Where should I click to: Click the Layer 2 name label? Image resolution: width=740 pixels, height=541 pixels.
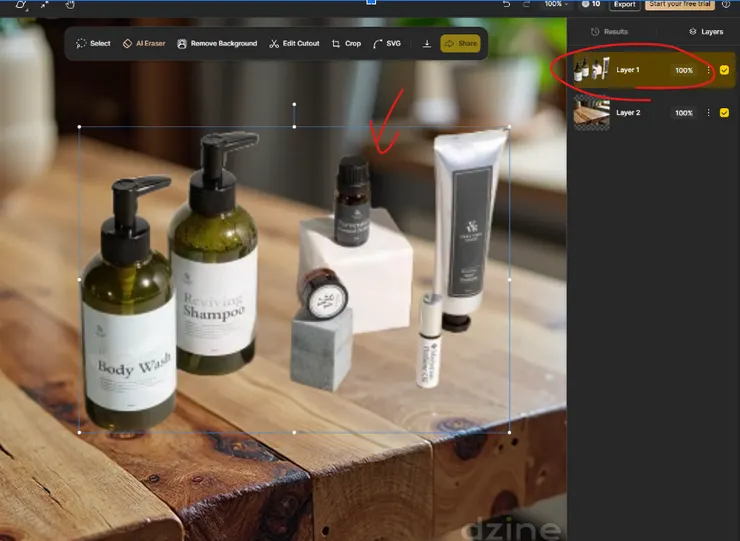628,113
